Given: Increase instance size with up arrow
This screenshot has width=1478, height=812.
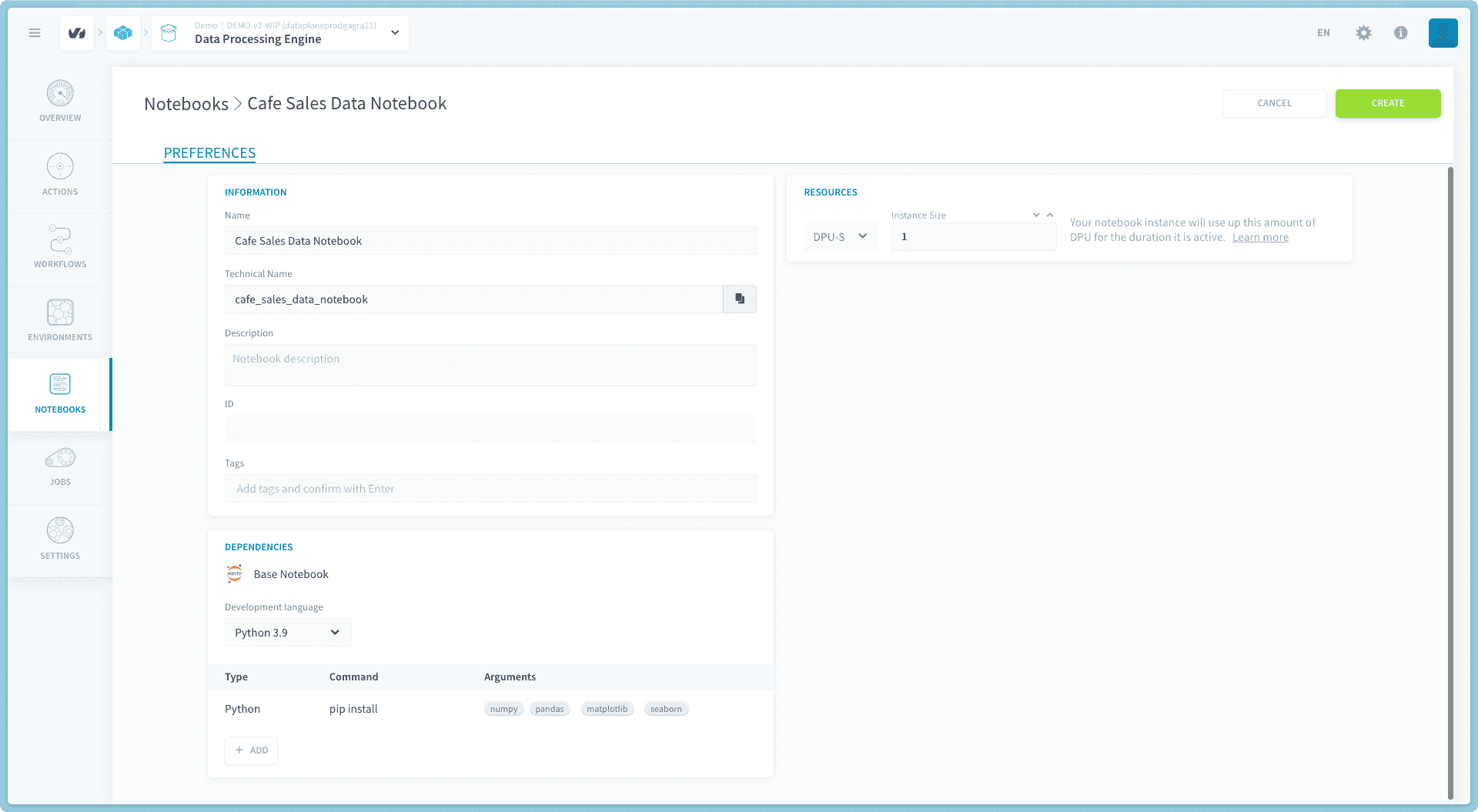Looking at the screenshot, I should tap(1050, 216).
